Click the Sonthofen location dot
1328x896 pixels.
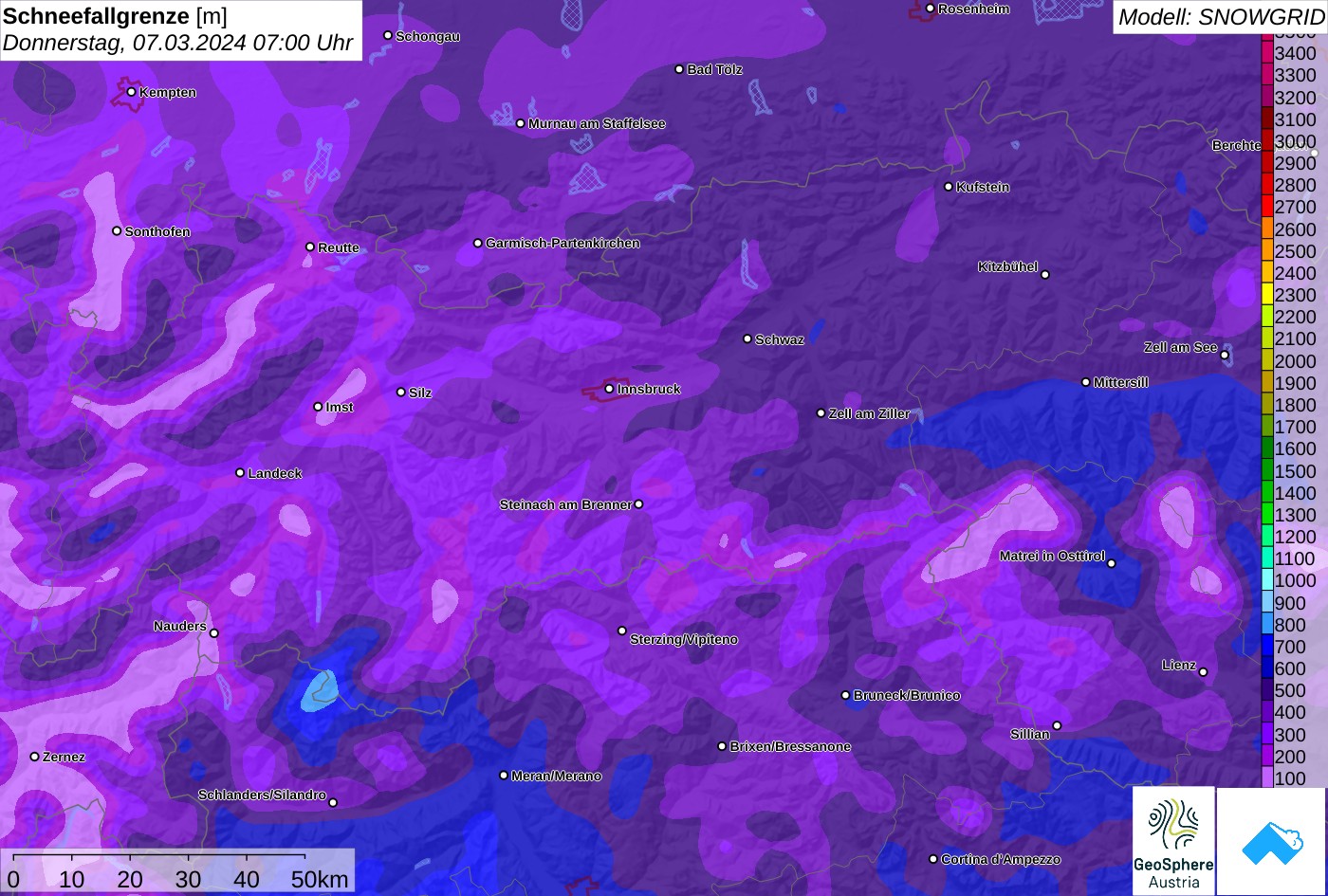point(117,231)
